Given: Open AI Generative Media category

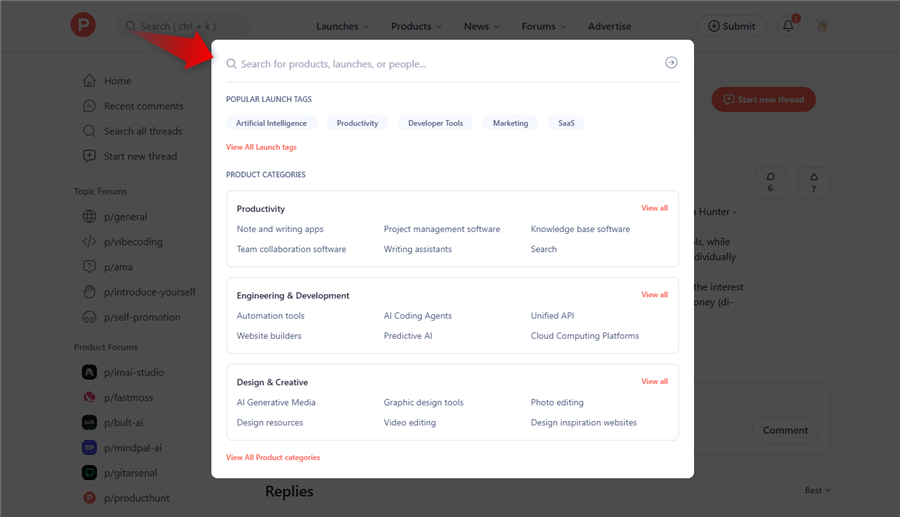Looking at the screenshot, I should [x=276, y=402].
